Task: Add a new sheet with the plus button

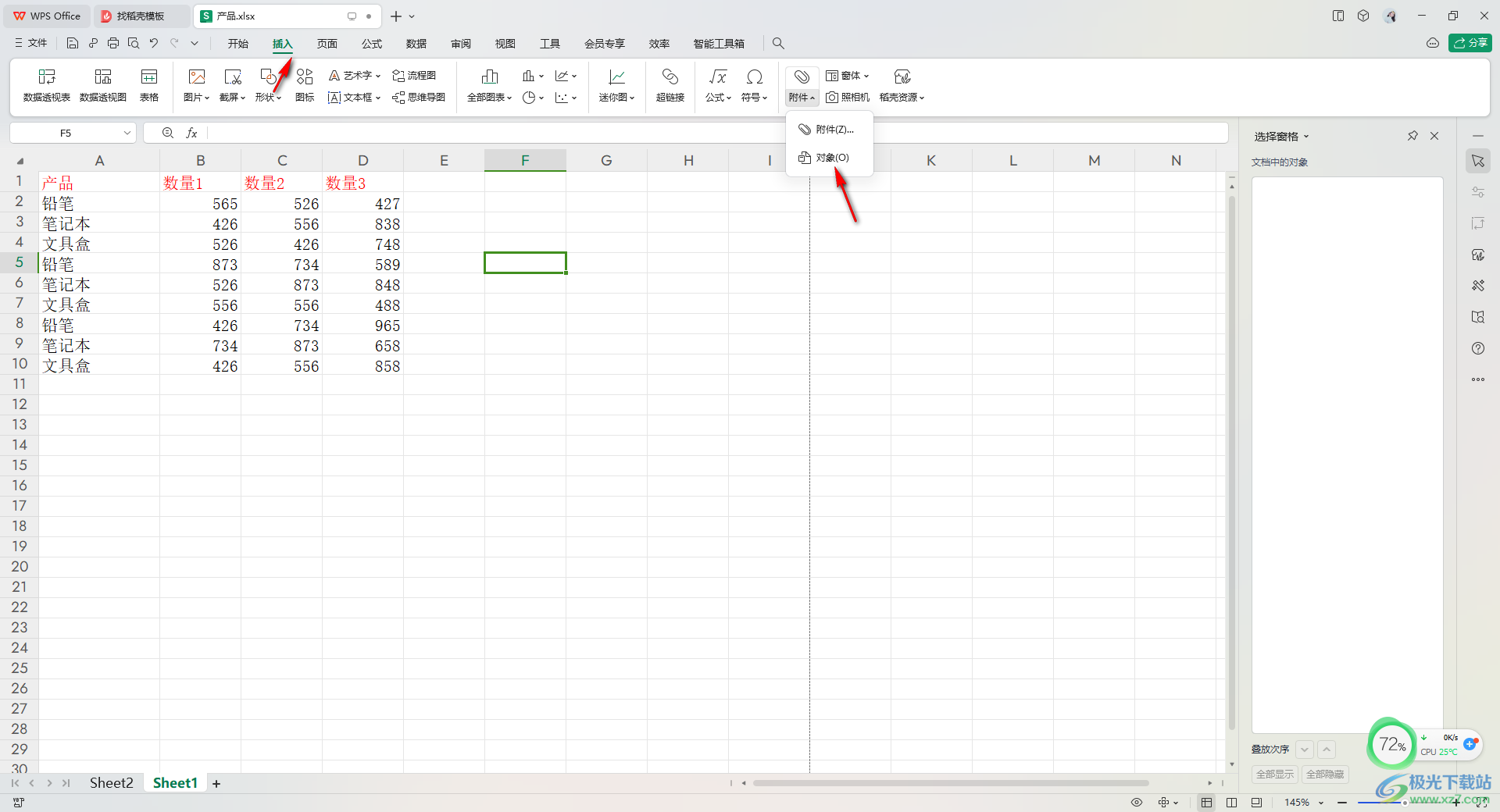Action: point(216,784)
